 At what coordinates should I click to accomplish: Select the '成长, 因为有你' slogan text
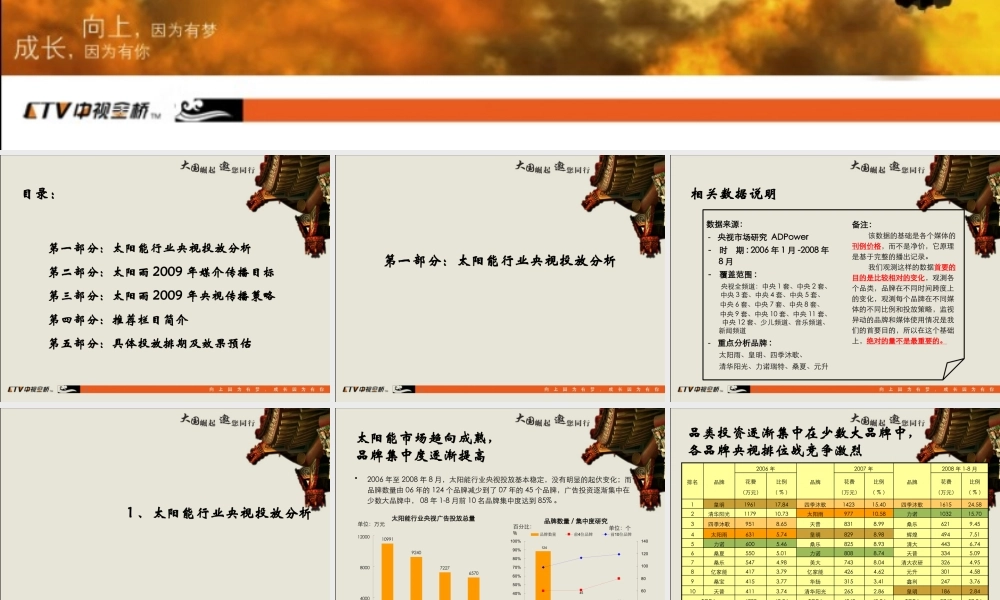(82, 49)
